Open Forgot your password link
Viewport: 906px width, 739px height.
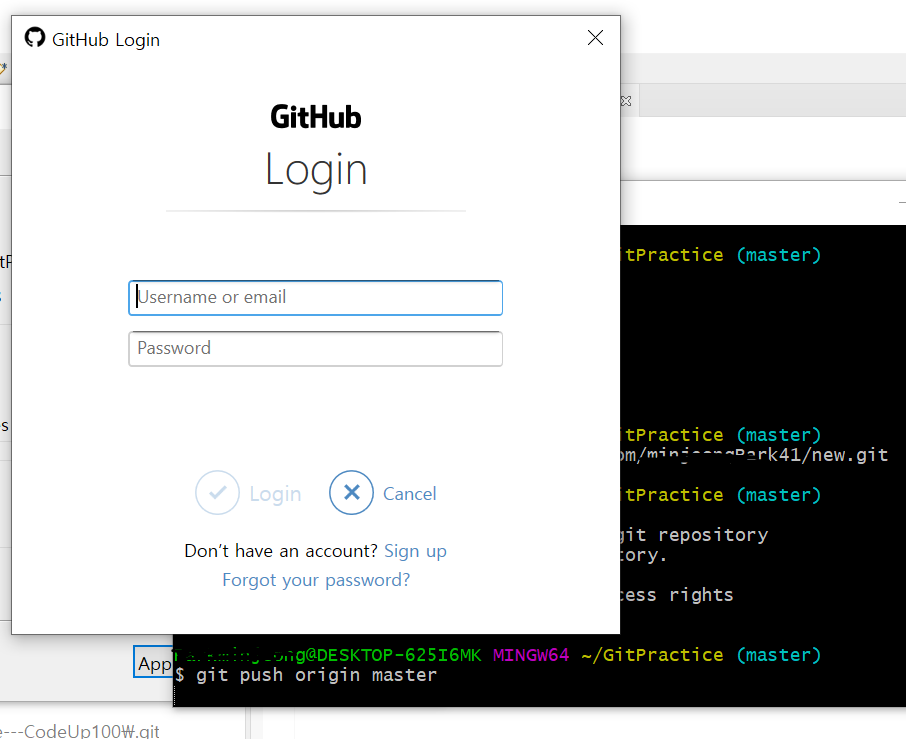pos(316,580)
